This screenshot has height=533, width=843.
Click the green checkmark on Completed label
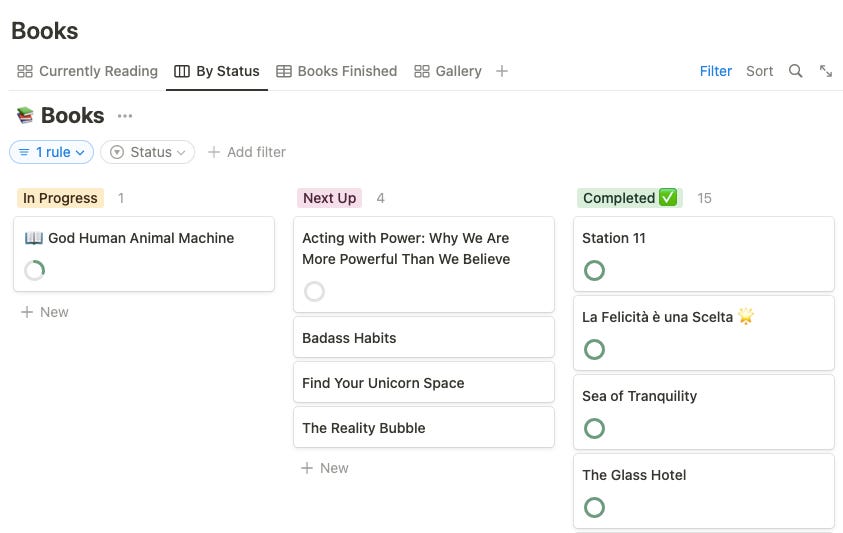pyautogui.click(x=668, y=197)
